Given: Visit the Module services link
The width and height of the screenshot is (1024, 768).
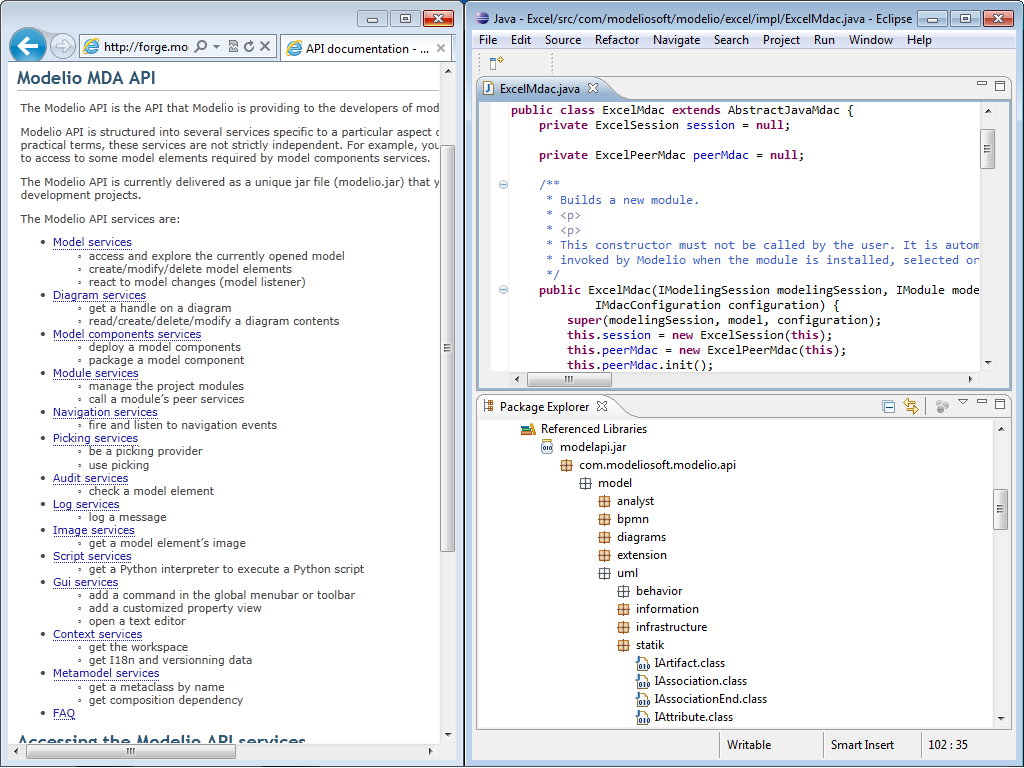Looking at the screenshot, I should point(95,374).
